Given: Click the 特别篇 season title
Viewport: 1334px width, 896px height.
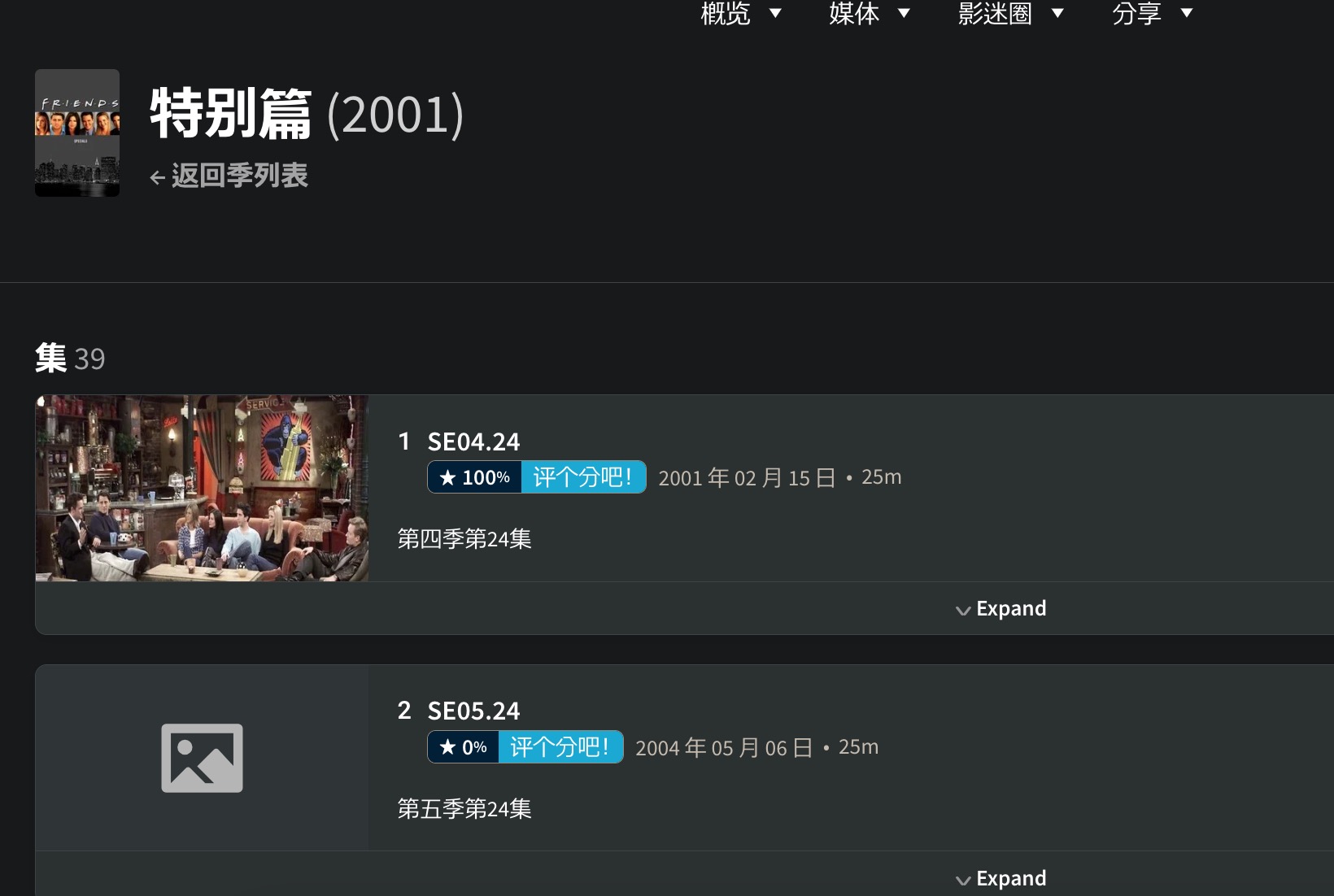Looking at the screenshot, I should pos(230,114).
